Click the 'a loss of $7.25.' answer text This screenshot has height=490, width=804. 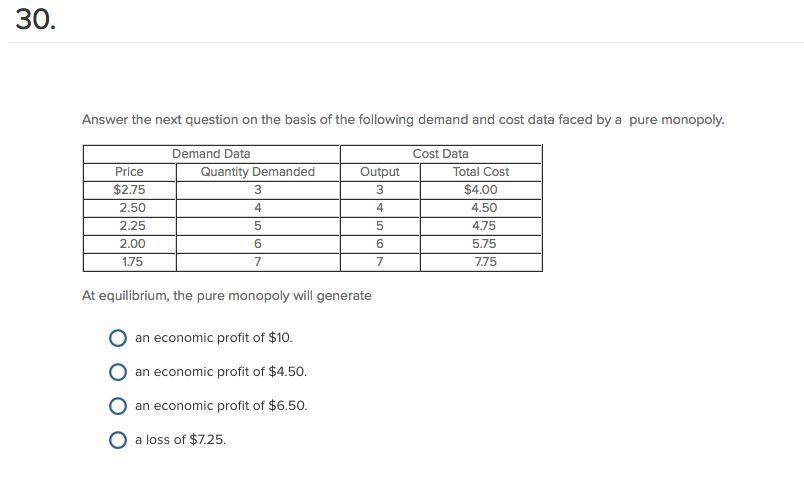tap(180, 440)
